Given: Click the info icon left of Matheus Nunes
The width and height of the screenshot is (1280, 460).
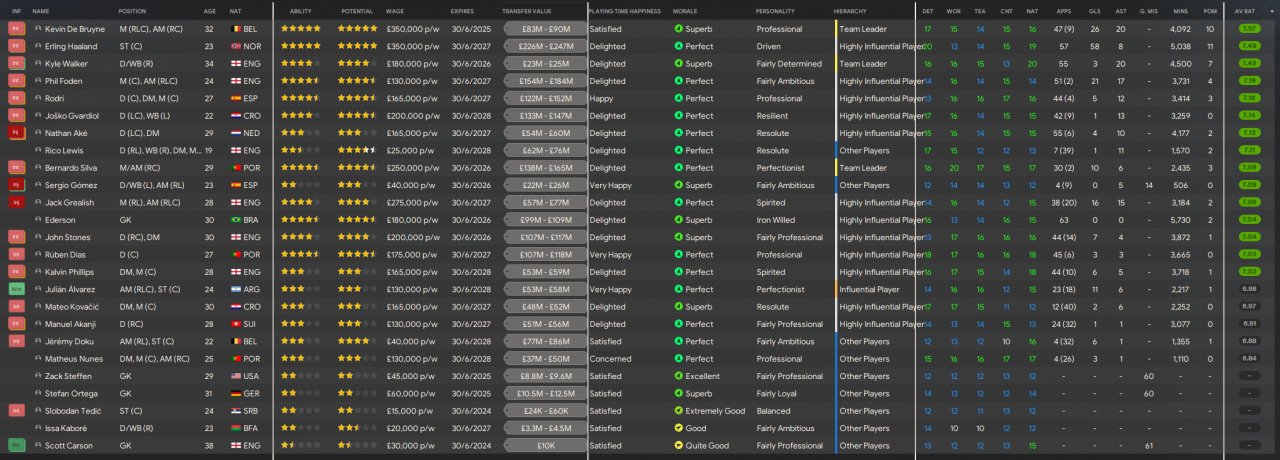Looking at the screenshot, I should (38, 359).
